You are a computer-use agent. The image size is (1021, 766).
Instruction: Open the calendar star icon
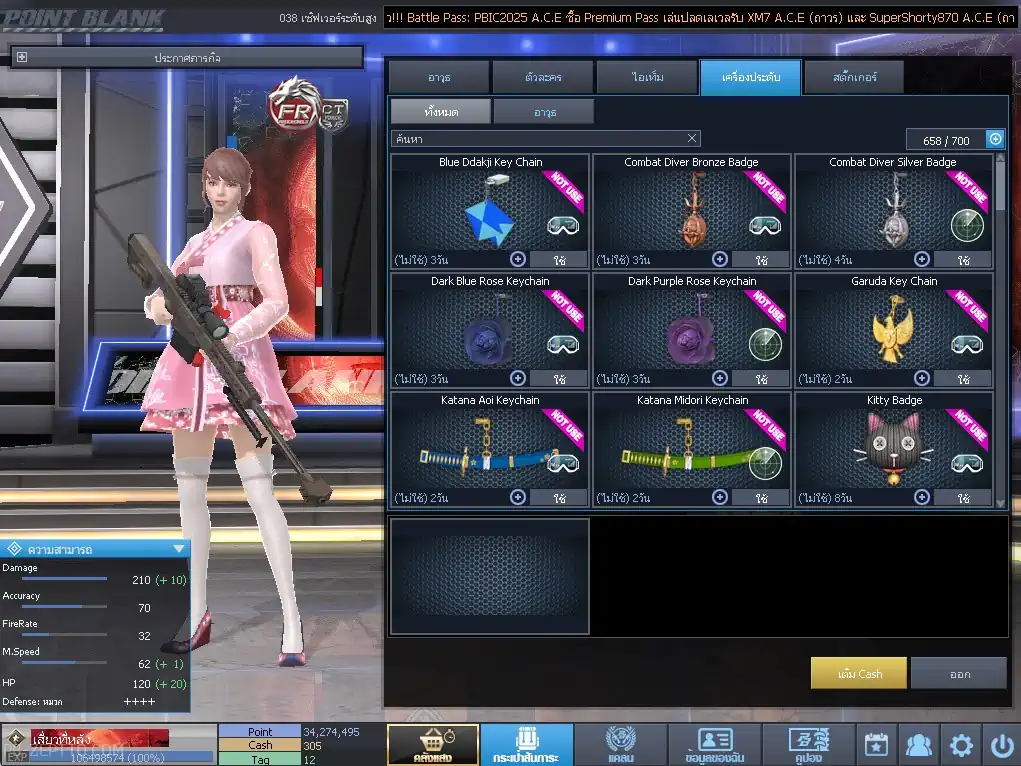(876, 744)
